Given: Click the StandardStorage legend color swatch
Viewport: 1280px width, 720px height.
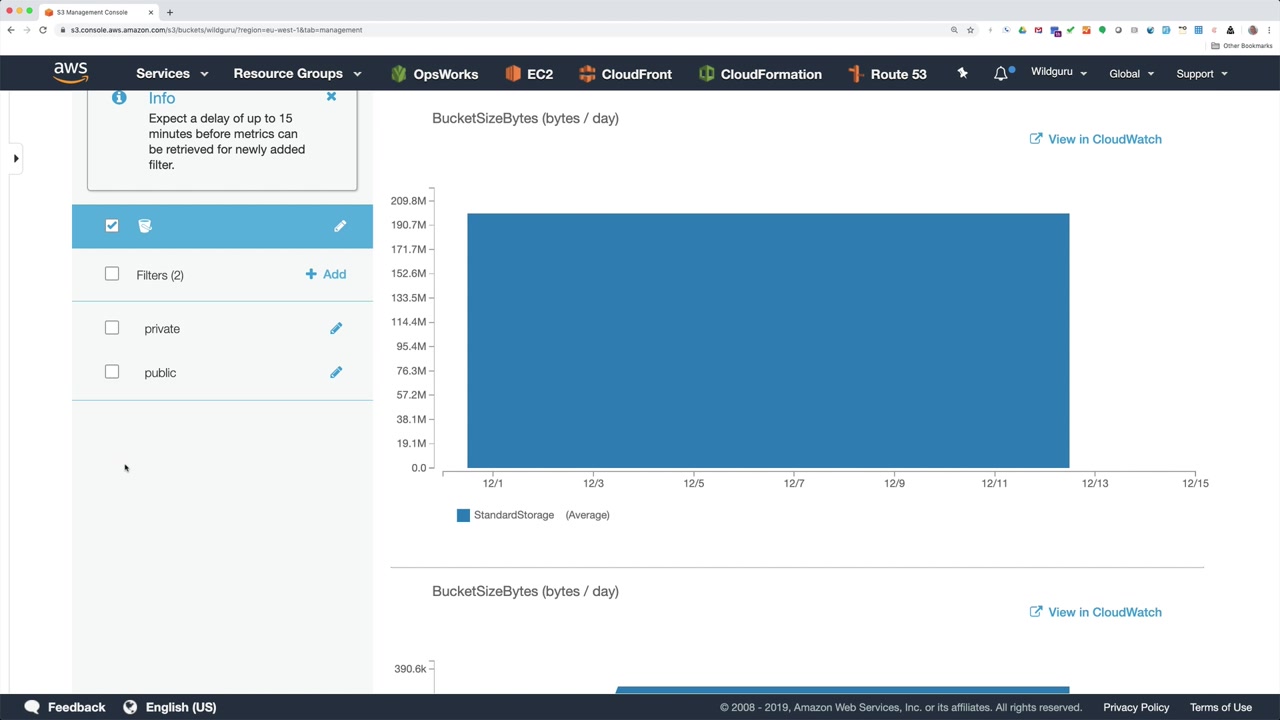Looking at the screenshot, I should tap(463, 515).
